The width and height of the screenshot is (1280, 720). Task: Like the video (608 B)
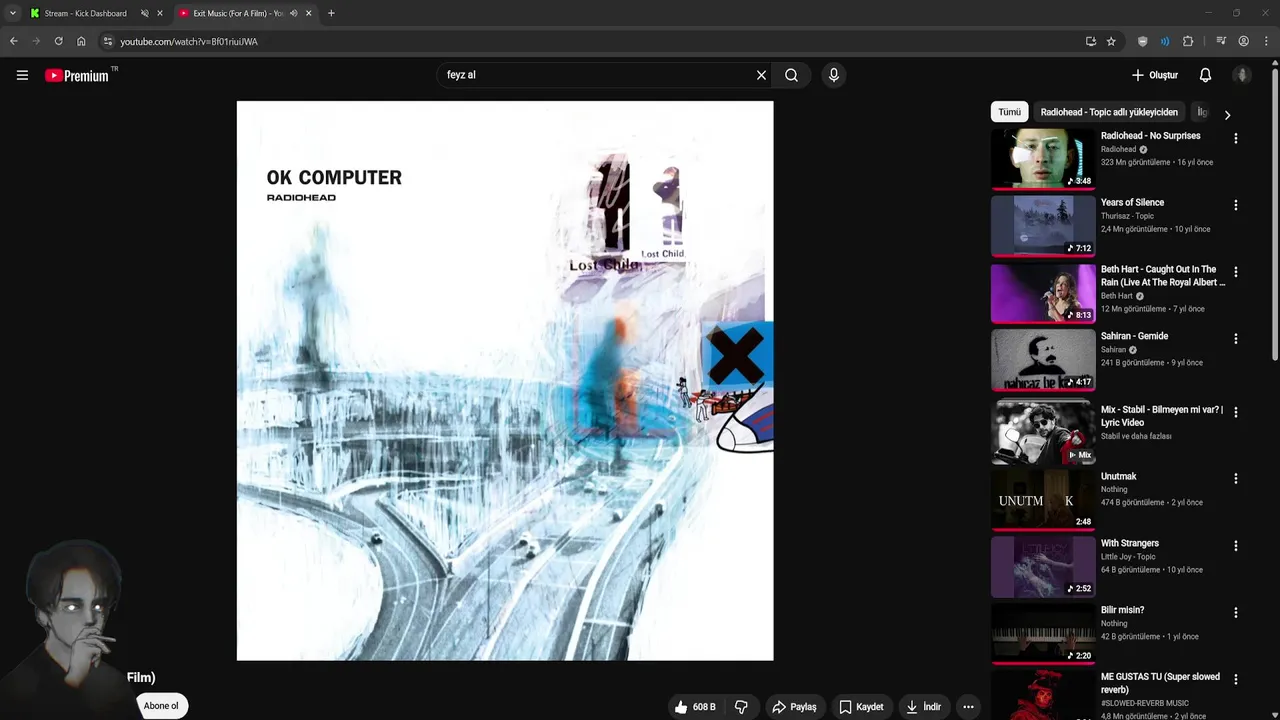tap(694, 707)
